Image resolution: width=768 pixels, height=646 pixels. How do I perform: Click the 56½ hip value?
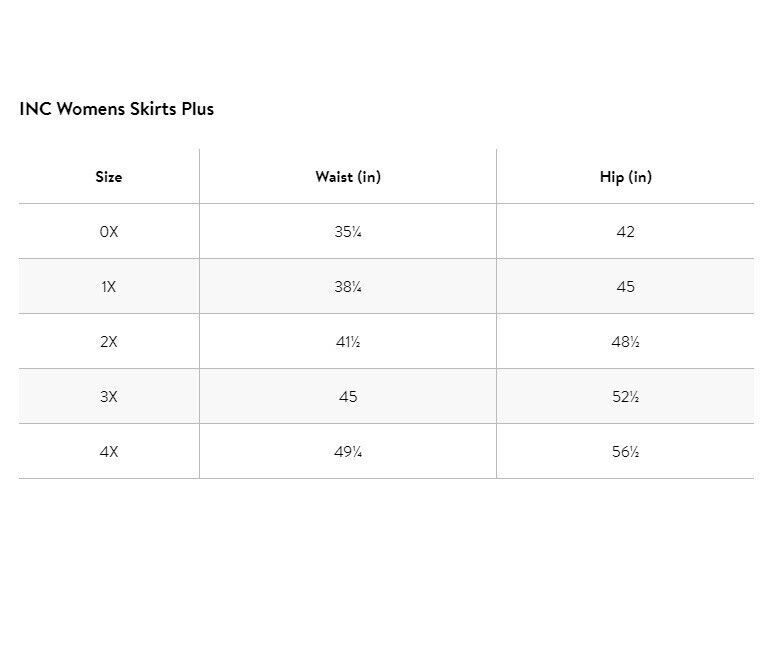625,452
